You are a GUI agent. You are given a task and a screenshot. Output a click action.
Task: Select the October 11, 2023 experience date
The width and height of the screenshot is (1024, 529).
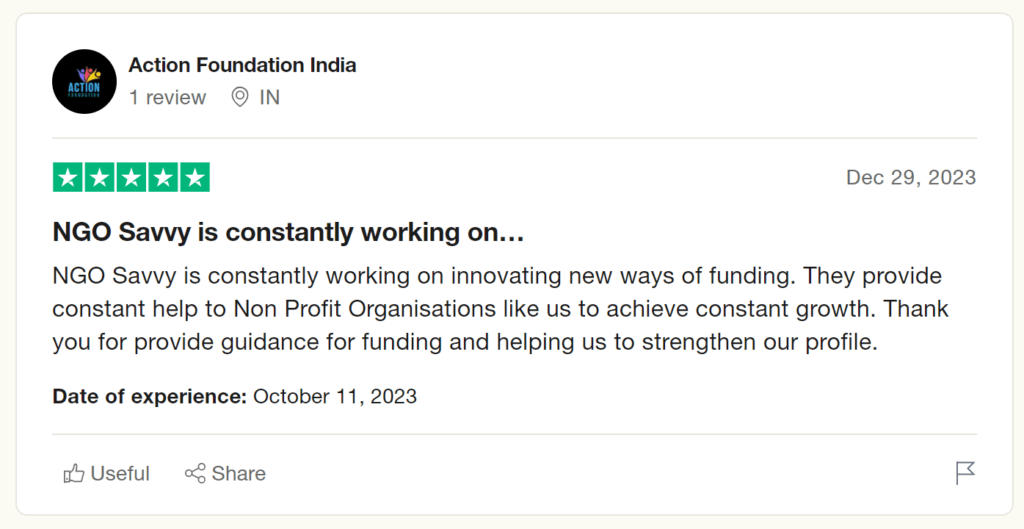click(x=335, y=396)
